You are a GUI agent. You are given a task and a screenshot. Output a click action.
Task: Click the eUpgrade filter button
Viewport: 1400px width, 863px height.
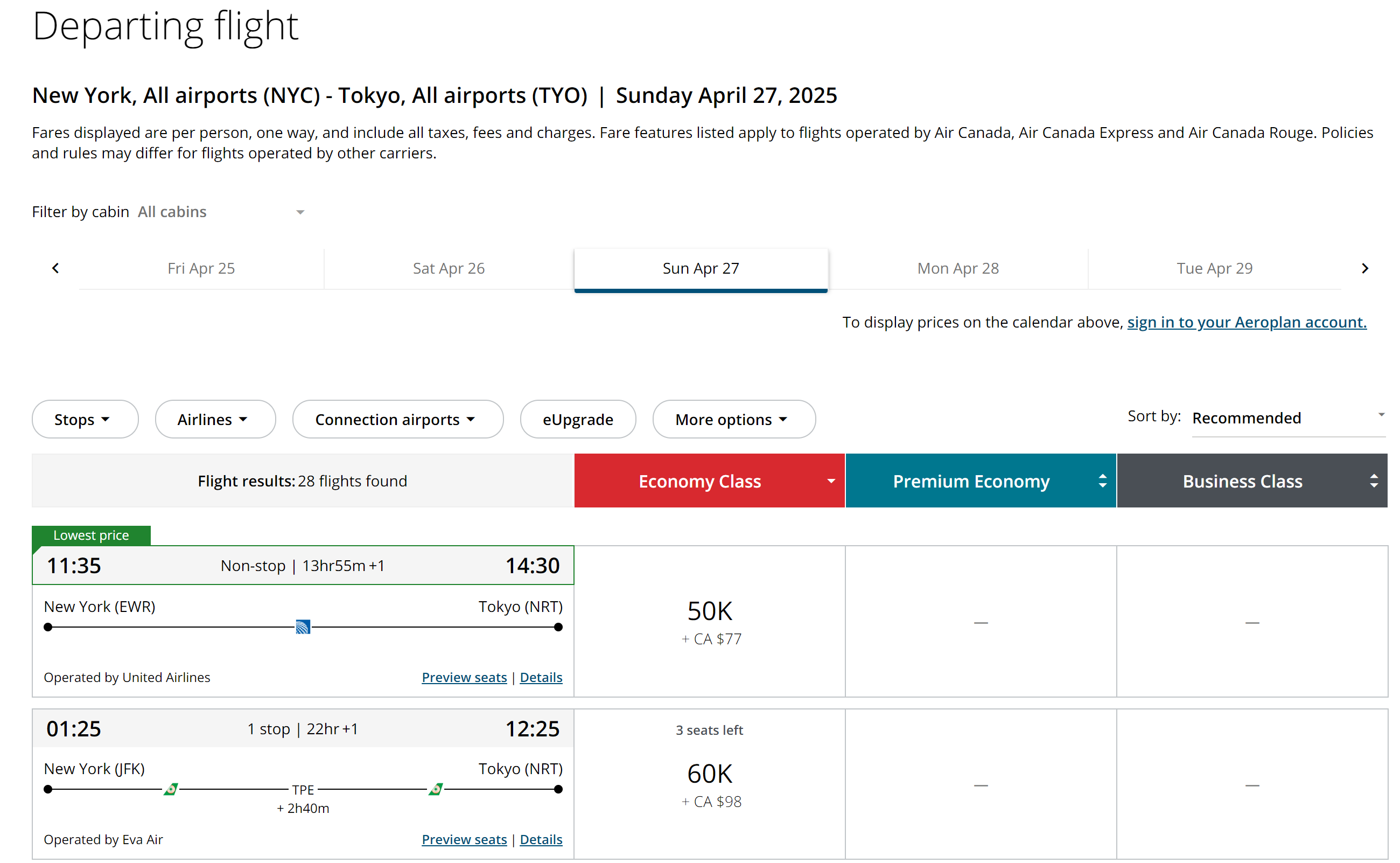pos(577,420)
